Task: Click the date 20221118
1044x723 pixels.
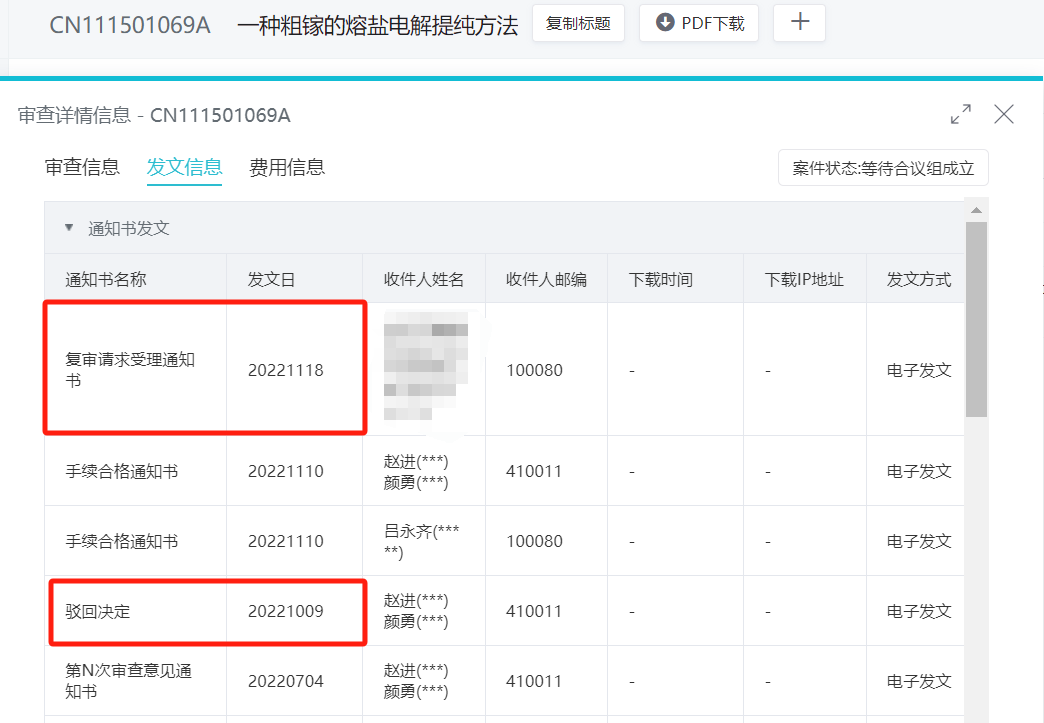Action: tap(286, 370)
